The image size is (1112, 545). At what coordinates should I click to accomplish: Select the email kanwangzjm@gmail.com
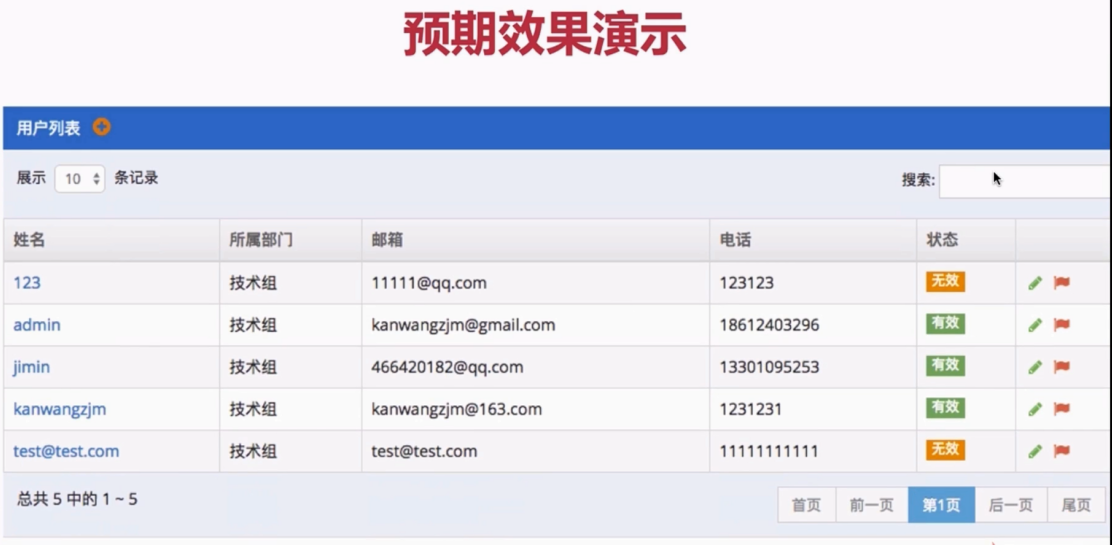coord(463,325)
